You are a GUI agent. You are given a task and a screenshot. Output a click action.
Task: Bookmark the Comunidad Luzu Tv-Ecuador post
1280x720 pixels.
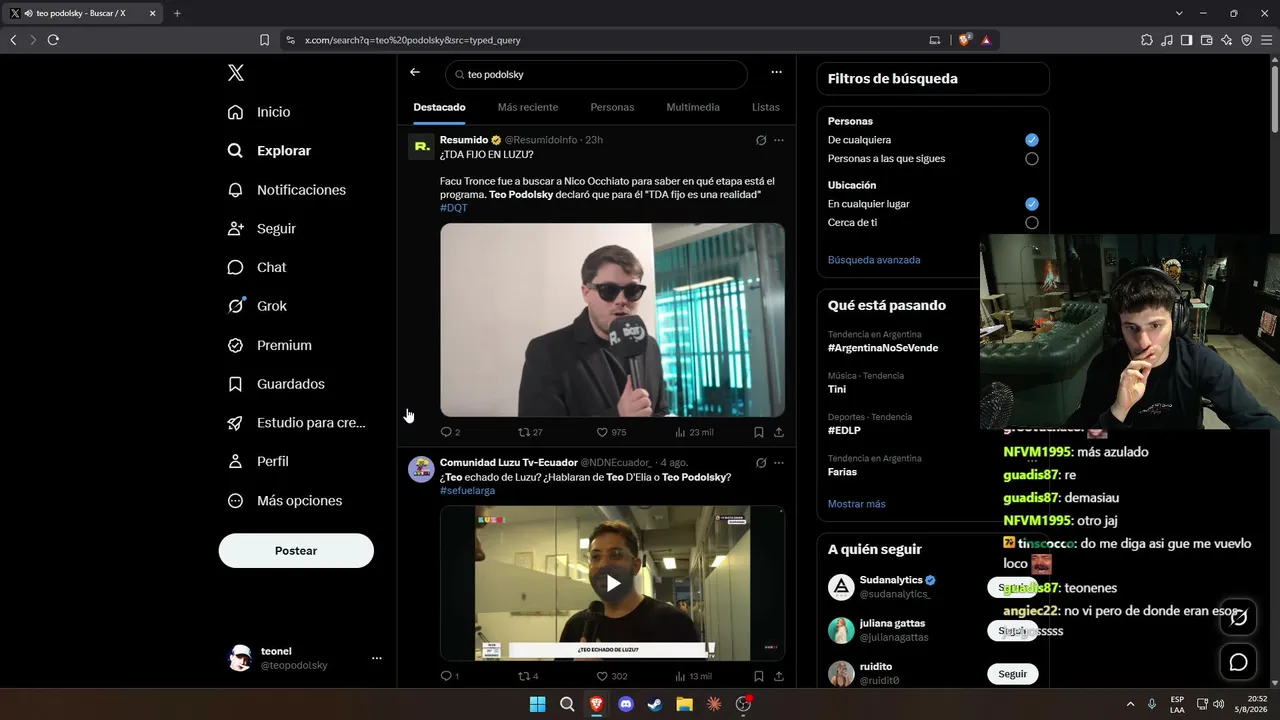pos(759,676)
